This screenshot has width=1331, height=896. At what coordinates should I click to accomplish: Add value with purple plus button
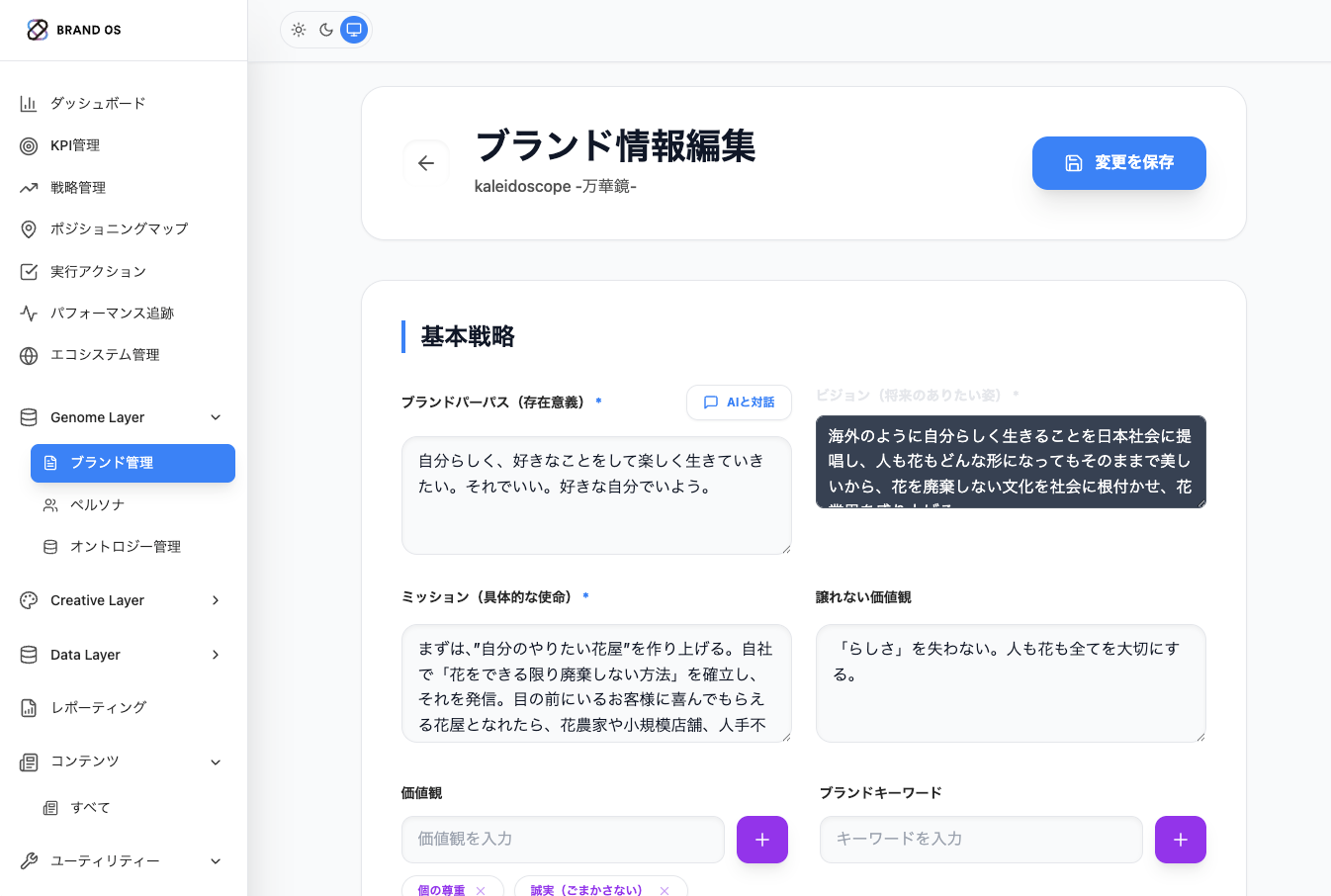coord(761,840)
